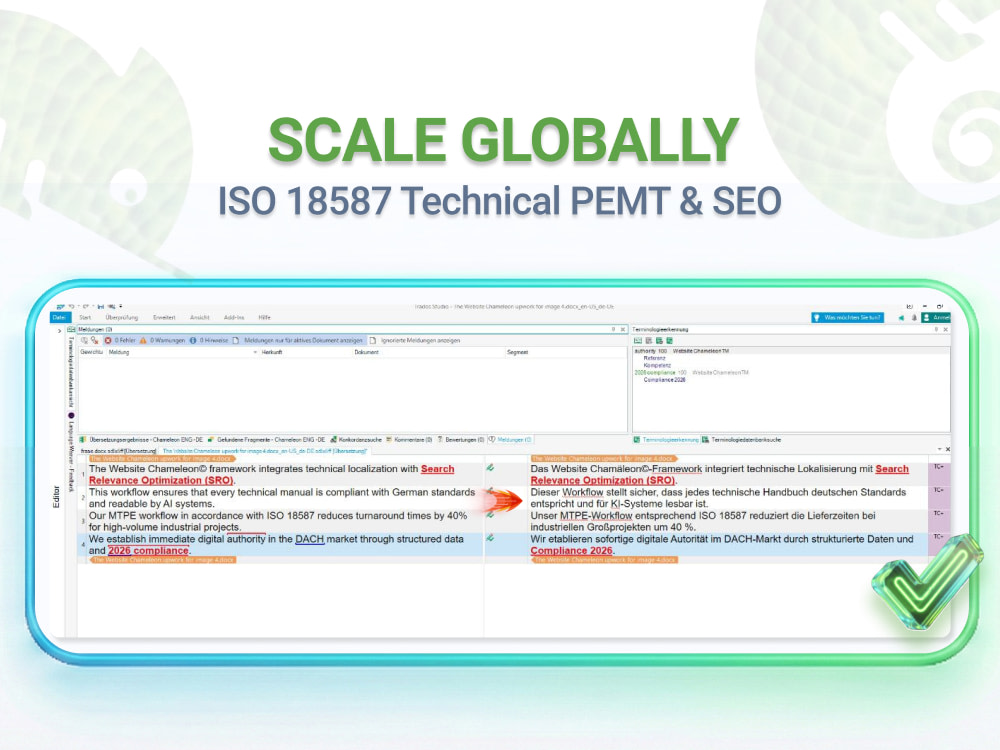Viewport: 1000px width, 750px height.
Task: Click the notification bell icon
Action: click(x=914, y=318)
